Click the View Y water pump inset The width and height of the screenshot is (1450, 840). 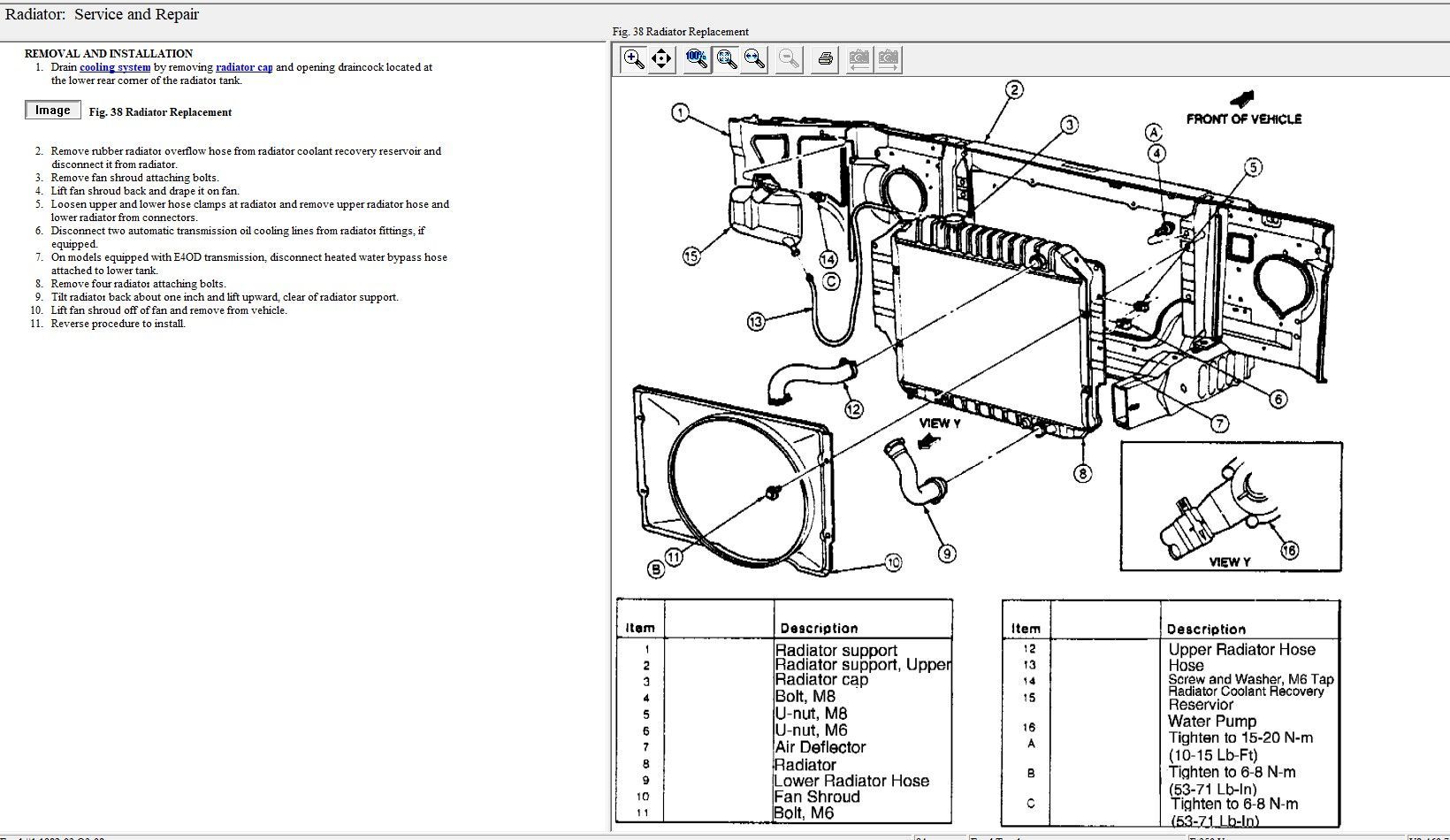[1230, 507]
